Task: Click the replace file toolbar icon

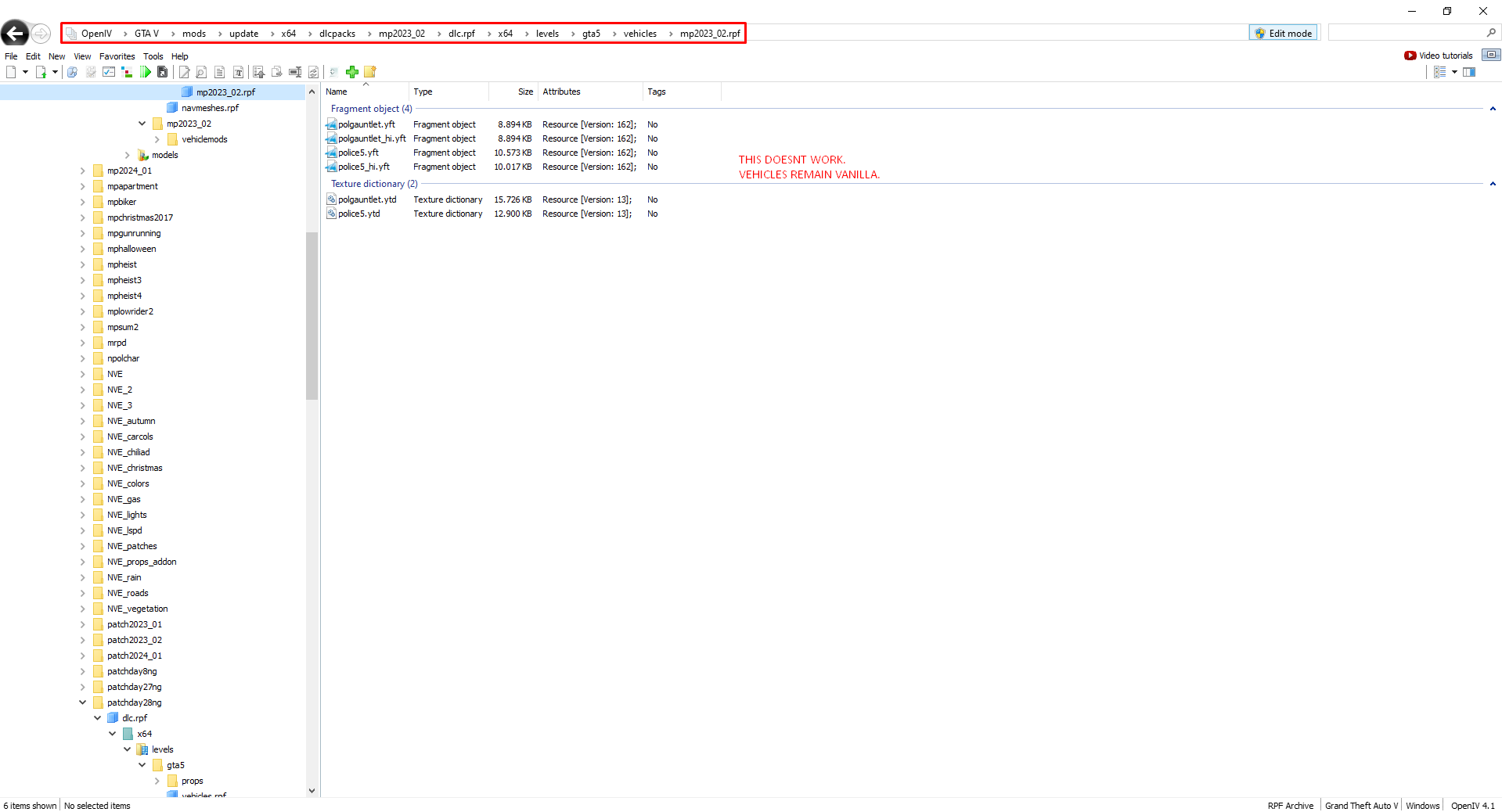Action: tap(313, 72)
